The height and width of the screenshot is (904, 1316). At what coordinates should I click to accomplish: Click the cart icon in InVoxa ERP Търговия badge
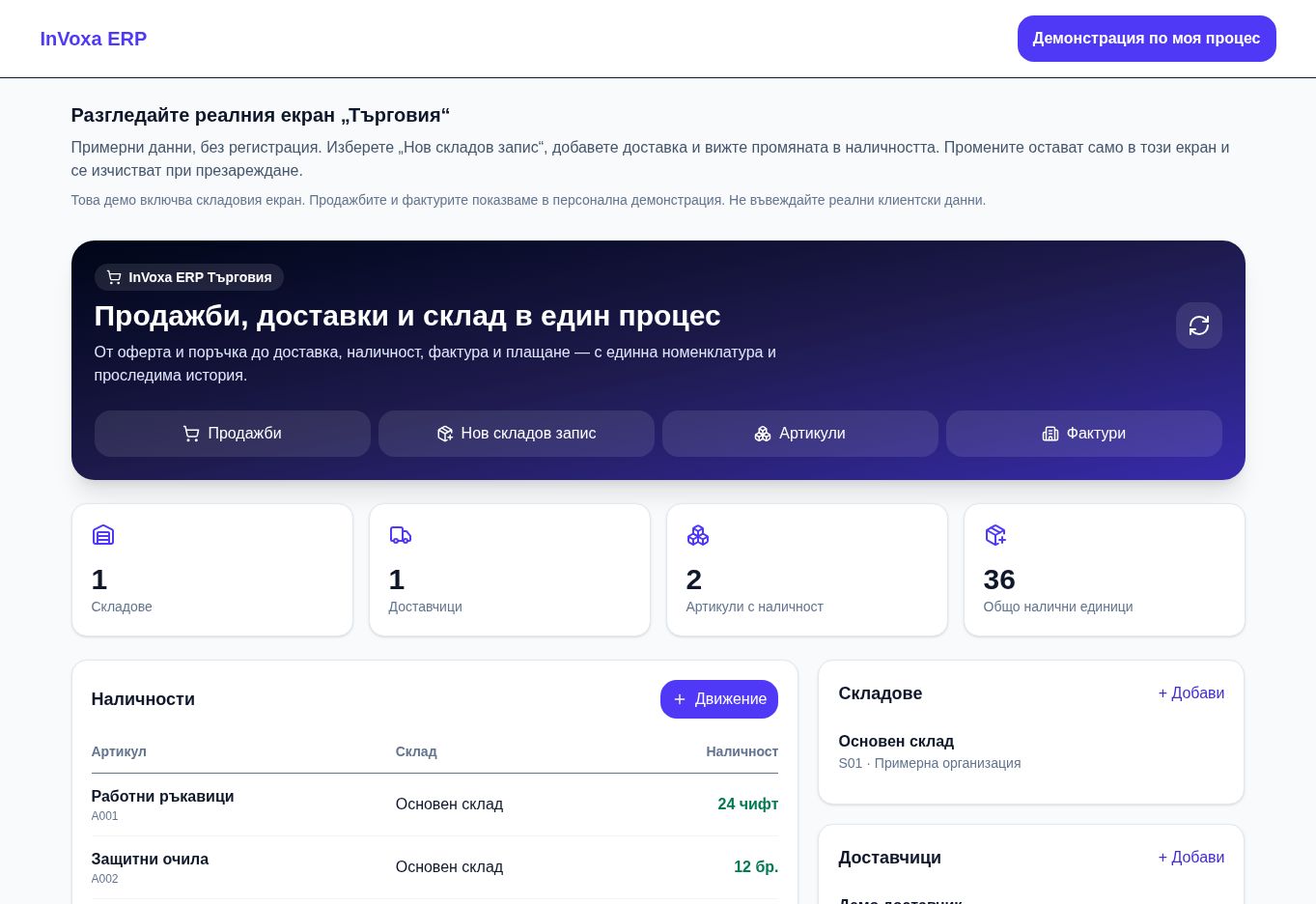pos(114,277)
